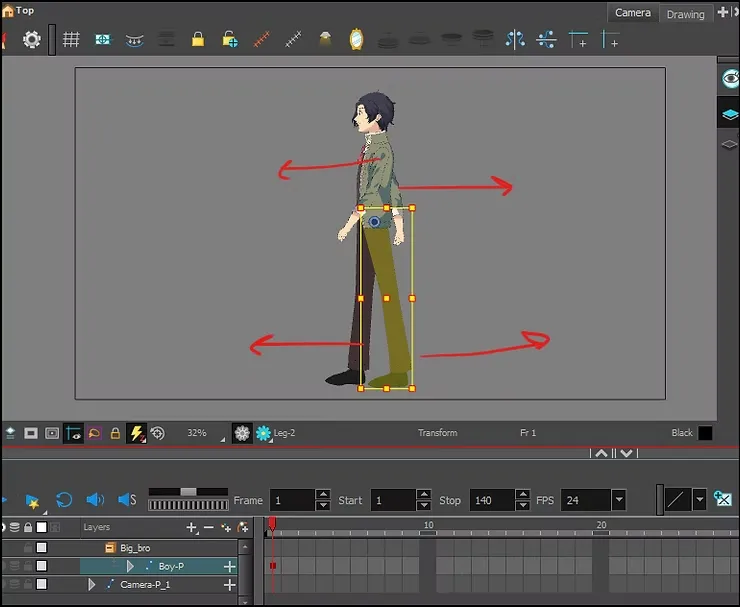Viewport: 740px width, 607px height.
Task: Click the gold mirror icon
Action: 356,39
